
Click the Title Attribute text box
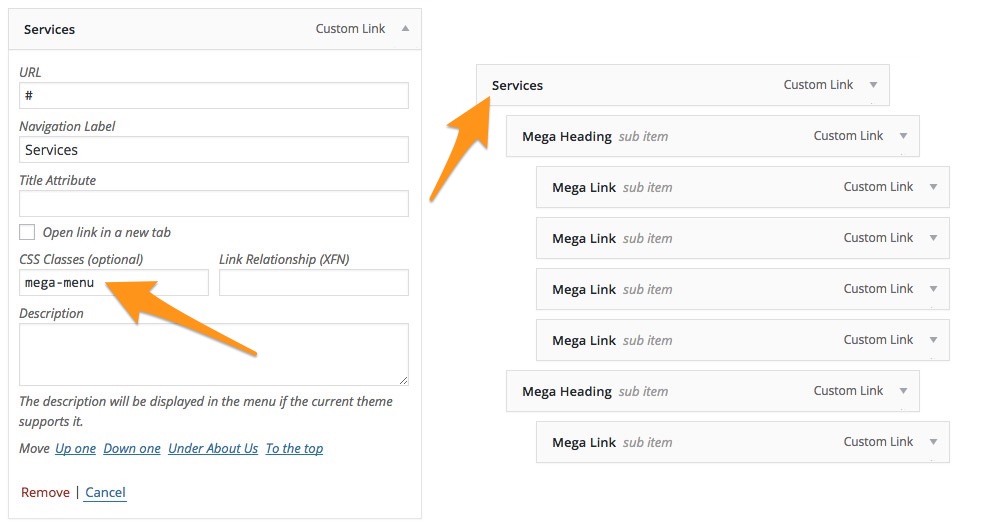click(x=214, y=203)
